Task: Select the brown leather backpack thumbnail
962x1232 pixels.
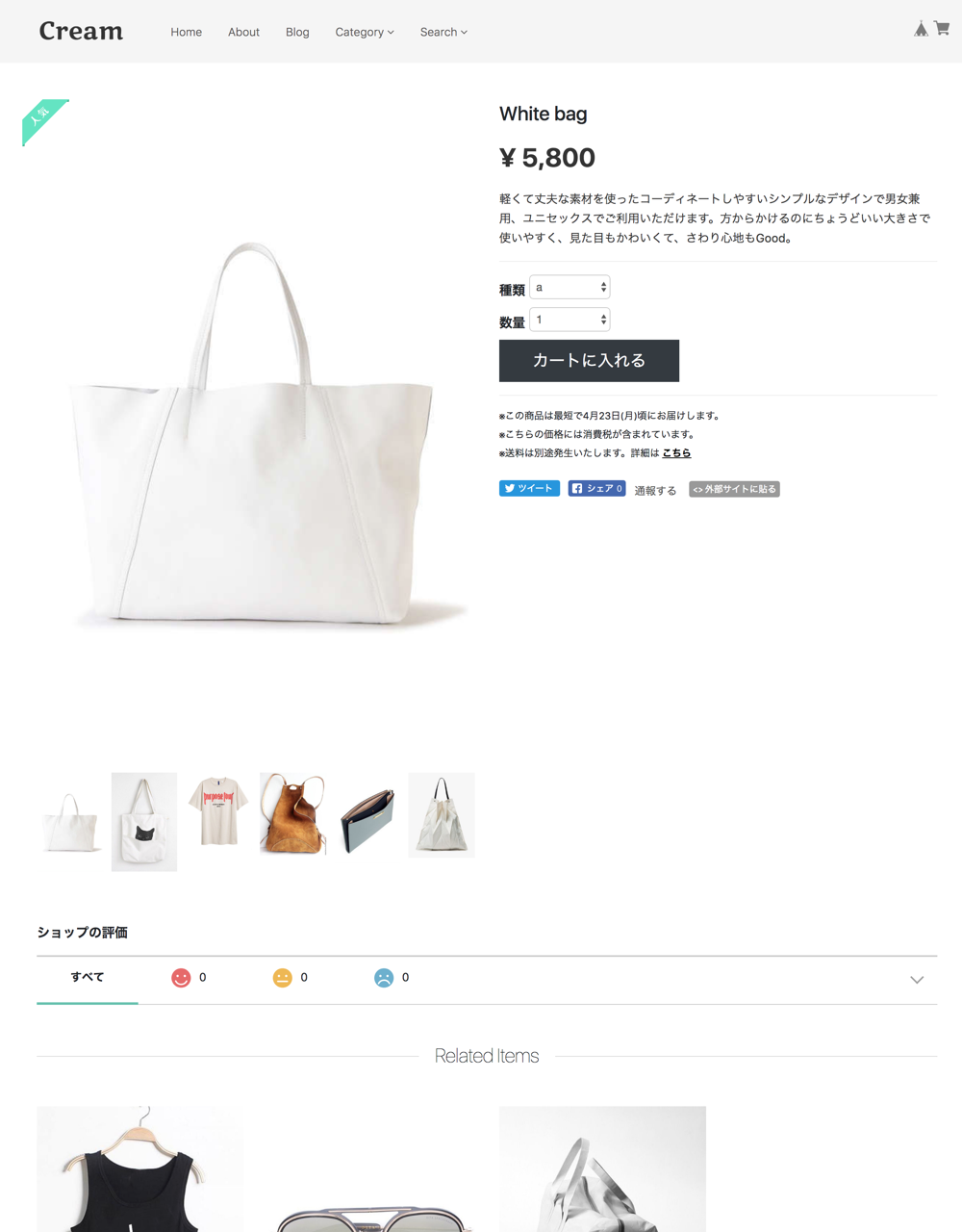Action: coord(292,814)
